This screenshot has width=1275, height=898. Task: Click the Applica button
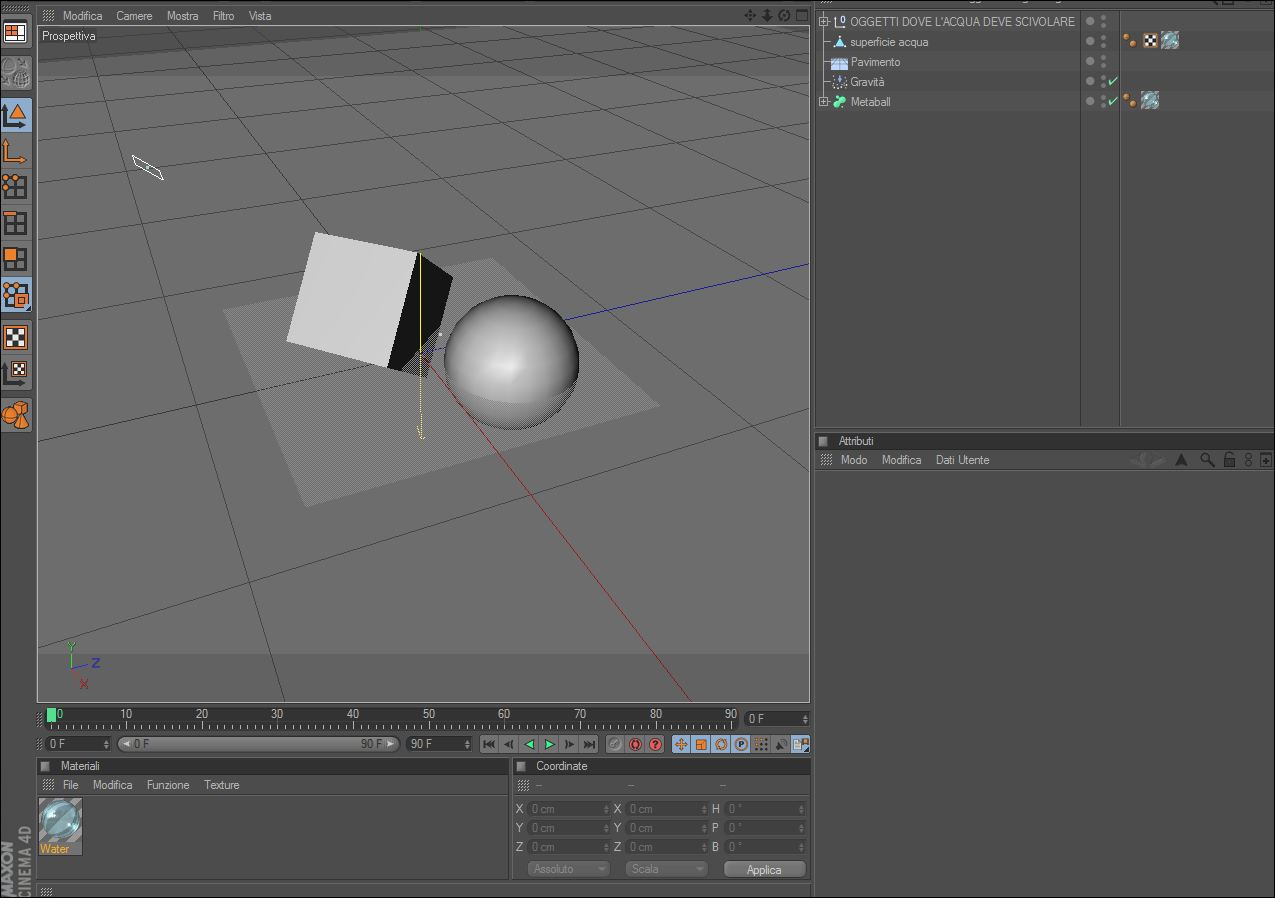[x=764, y=869]
